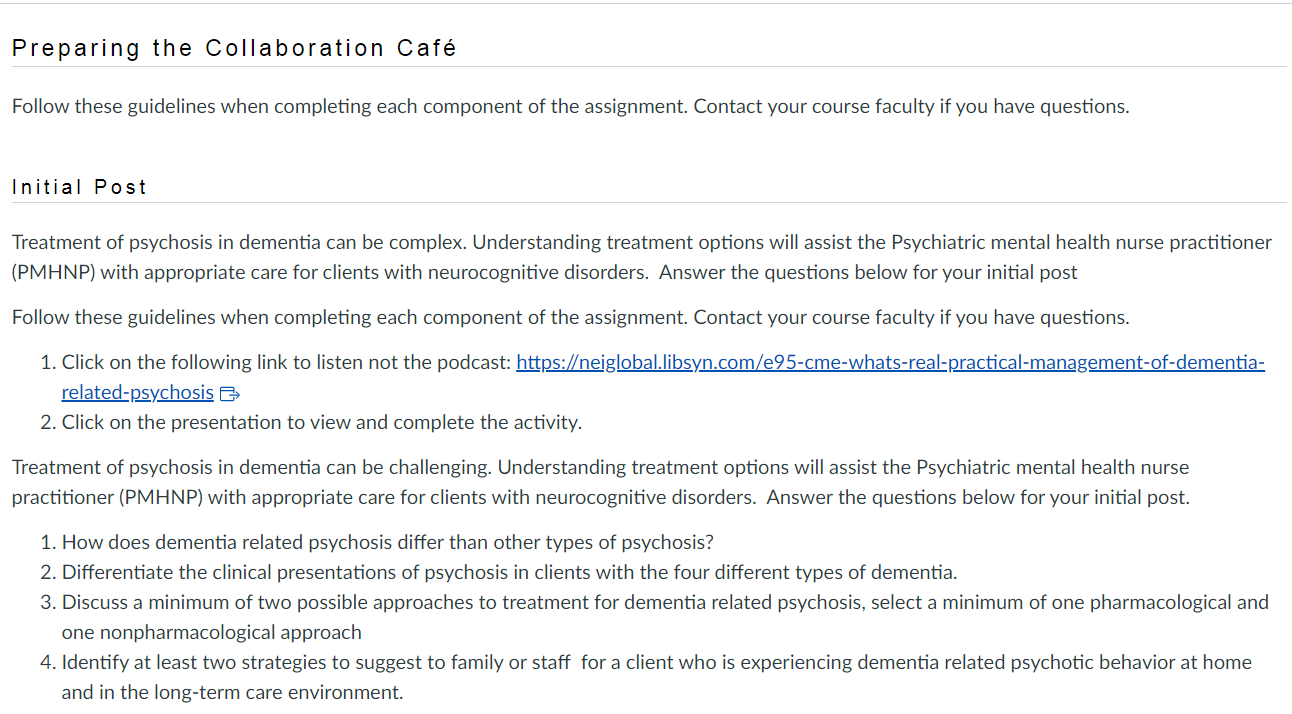The height and width of the screenshot is (714, 1292).
Task: Click the "and in the long-term care environment" line
Action: 232,692
